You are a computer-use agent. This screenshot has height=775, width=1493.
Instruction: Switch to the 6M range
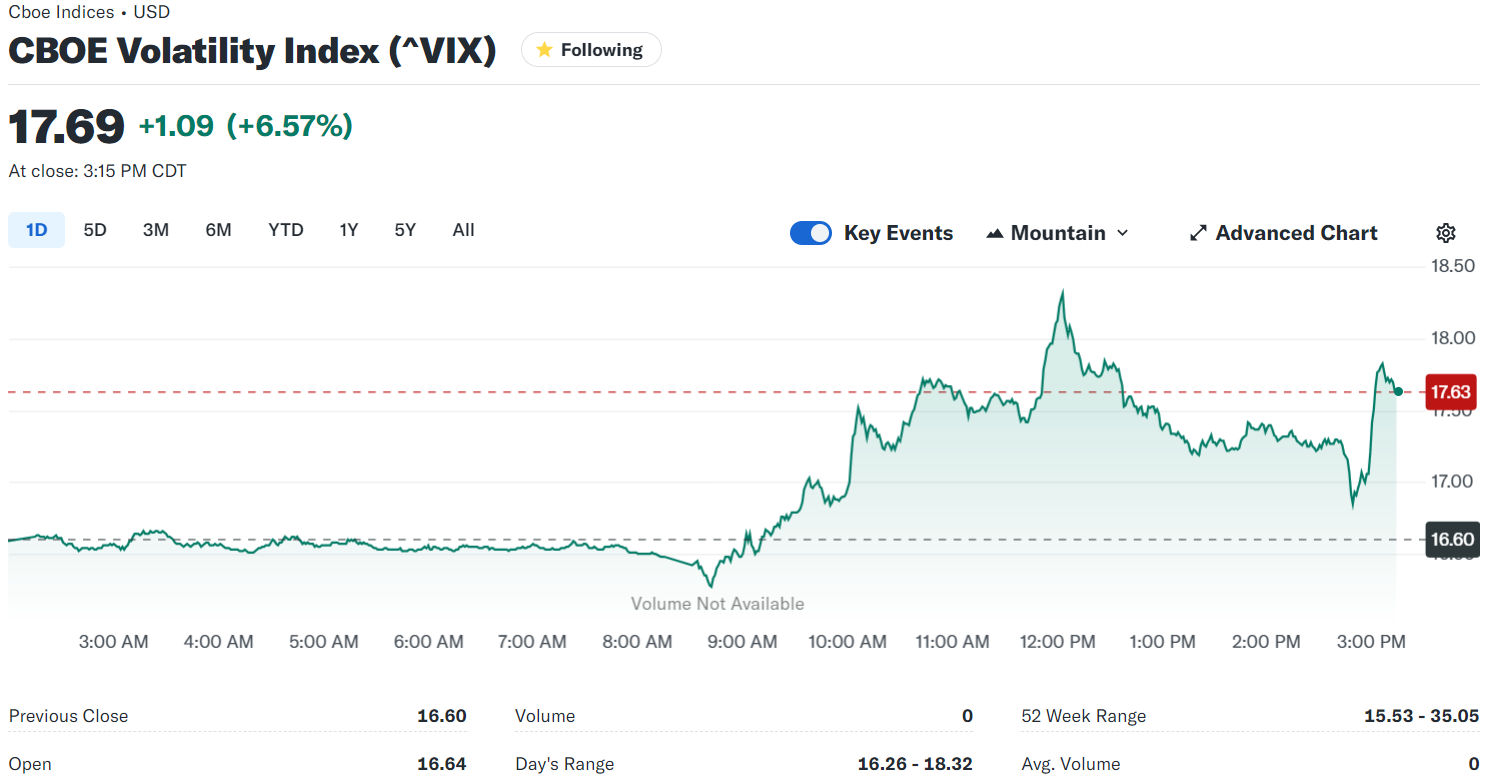[x=218, y=230]
